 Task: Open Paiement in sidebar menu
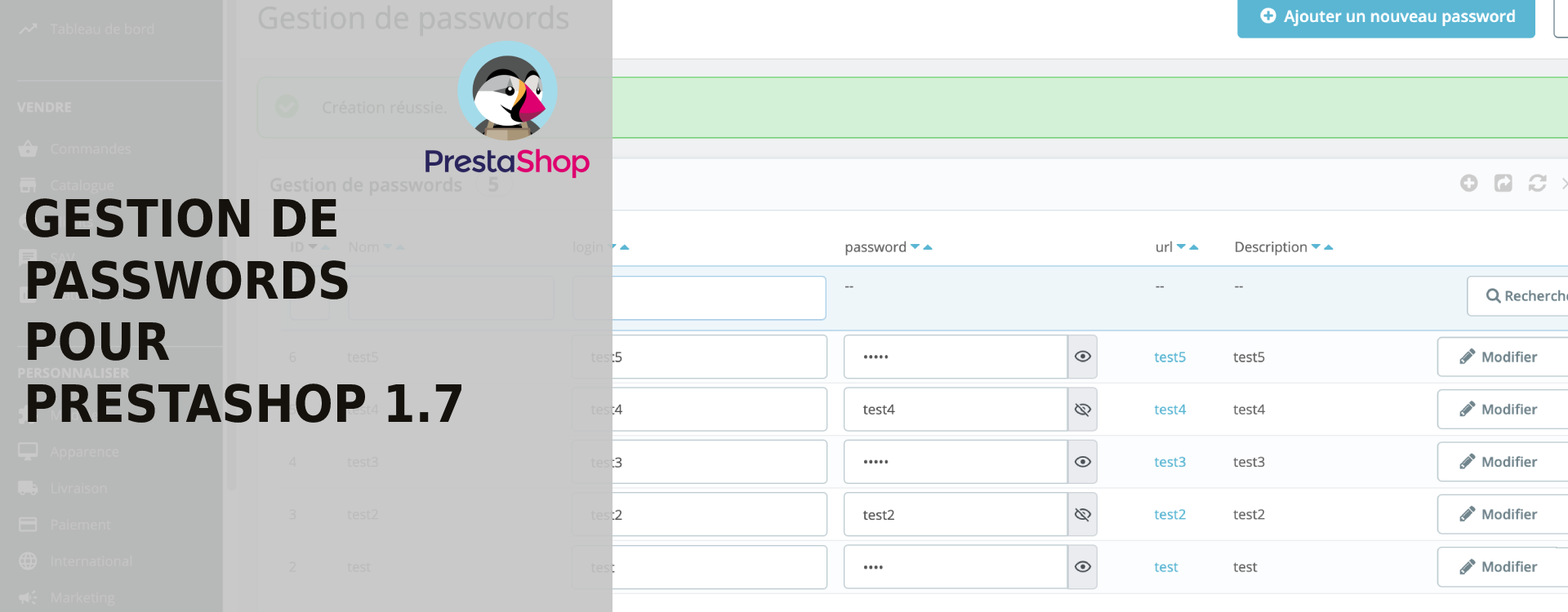pos(80,525)
